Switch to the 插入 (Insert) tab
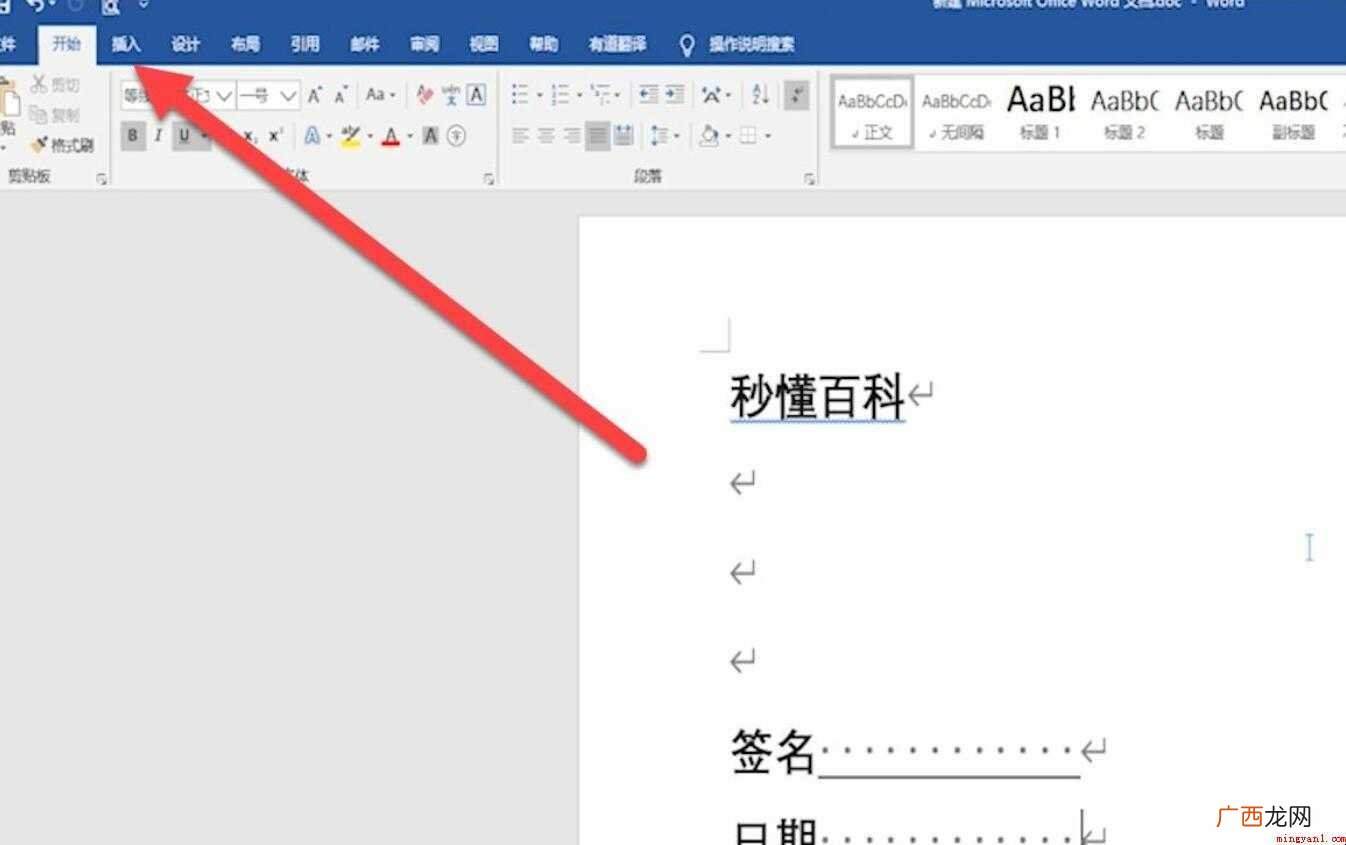This screenshot has width=1346, height=845. 126,45
